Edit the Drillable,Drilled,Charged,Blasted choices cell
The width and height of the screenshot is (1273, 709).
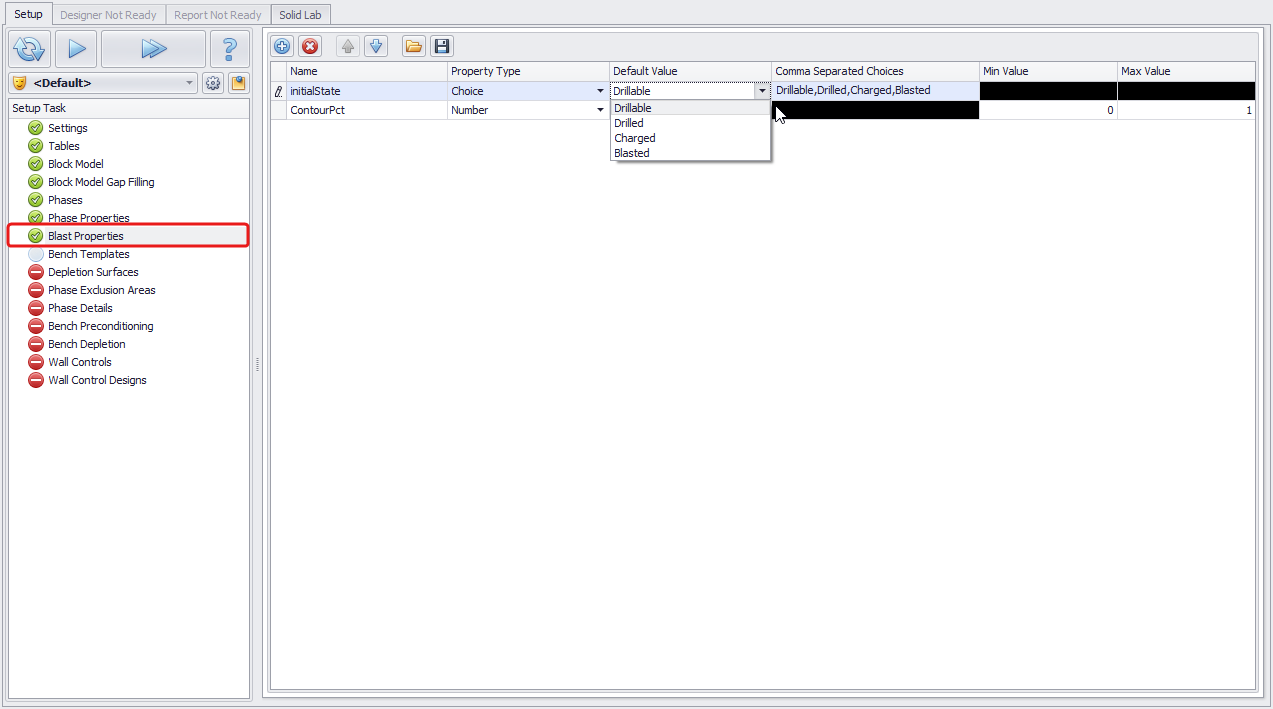[876, 91]
